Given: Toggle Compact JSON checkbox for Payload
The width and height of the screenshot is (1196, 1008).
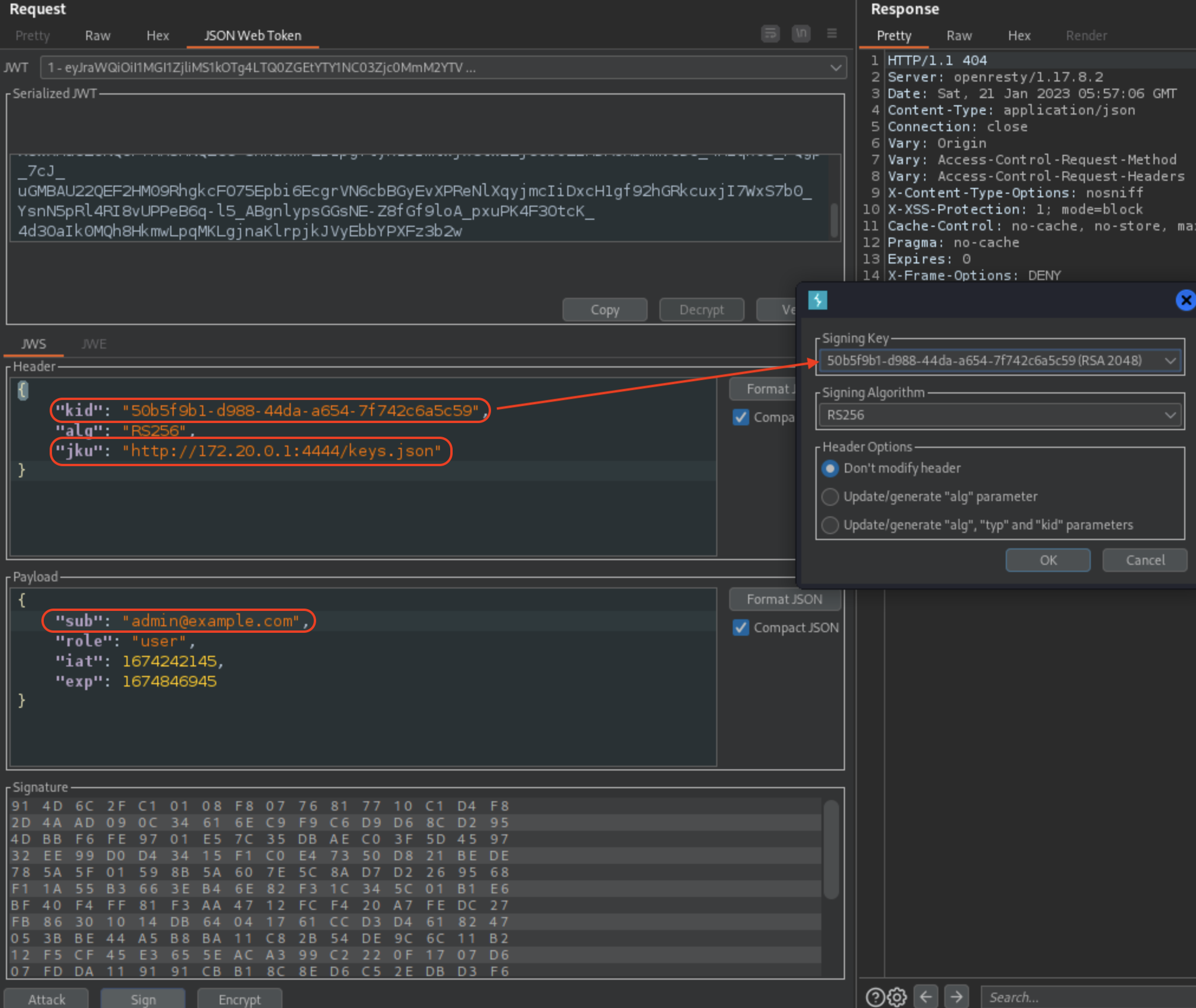Looking at the screenshot, I should (741, 627).
